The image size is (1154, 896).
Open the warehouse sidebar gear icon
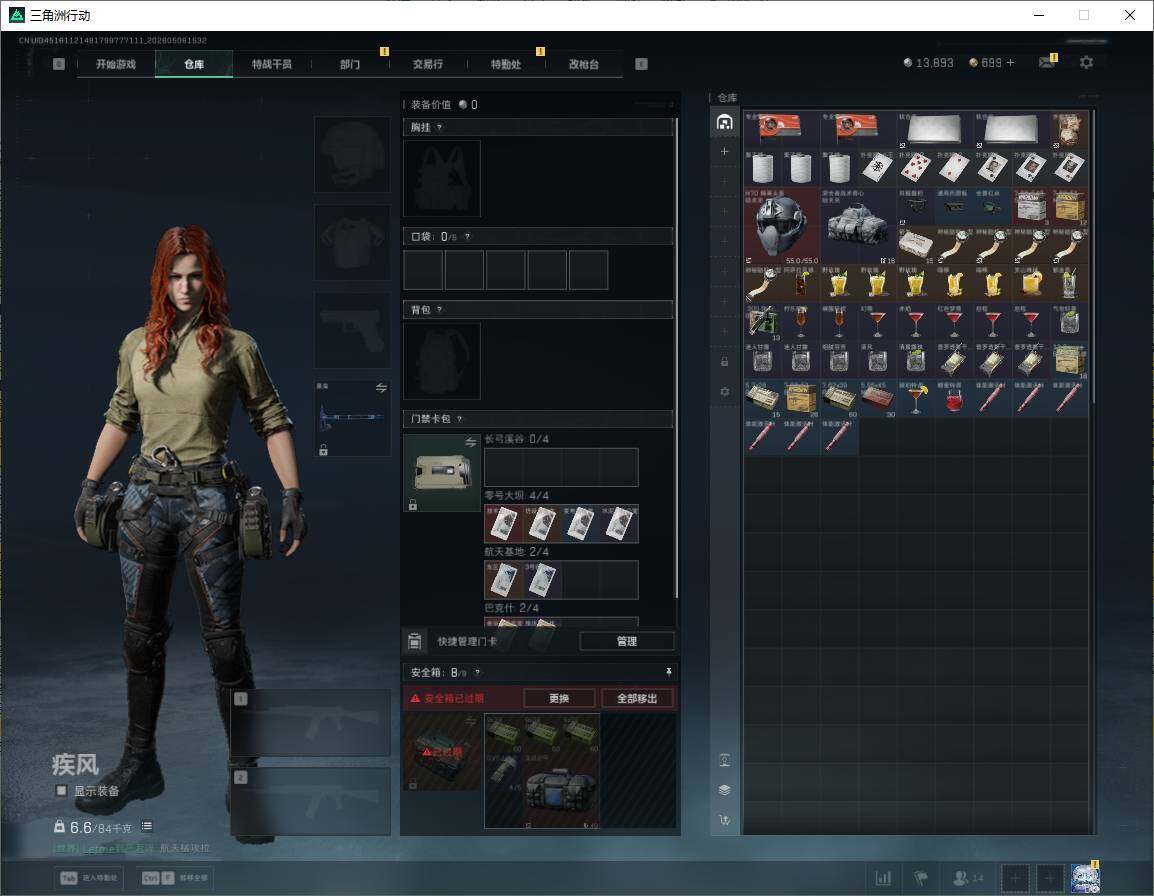[724, 392]
